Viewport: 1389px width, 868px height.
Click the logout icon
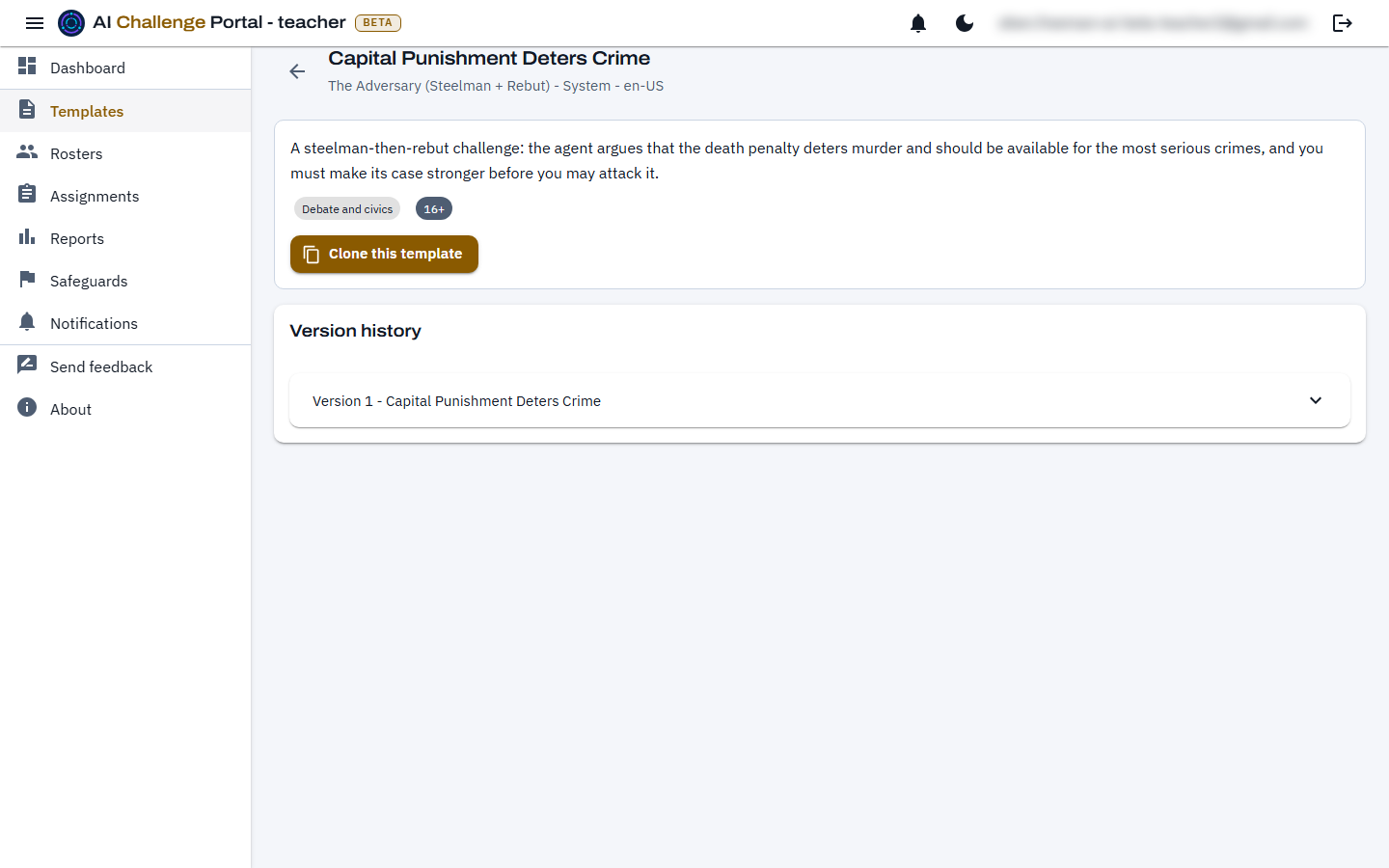click(1343, 23)
